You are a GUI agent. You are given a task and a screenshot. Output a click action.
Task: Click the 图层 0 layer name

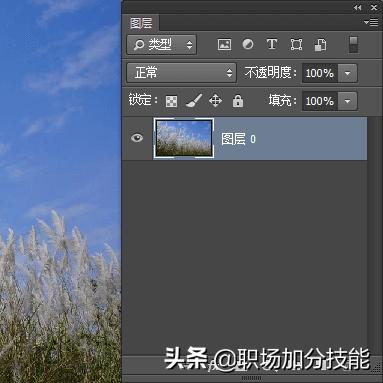coord(238,139)
